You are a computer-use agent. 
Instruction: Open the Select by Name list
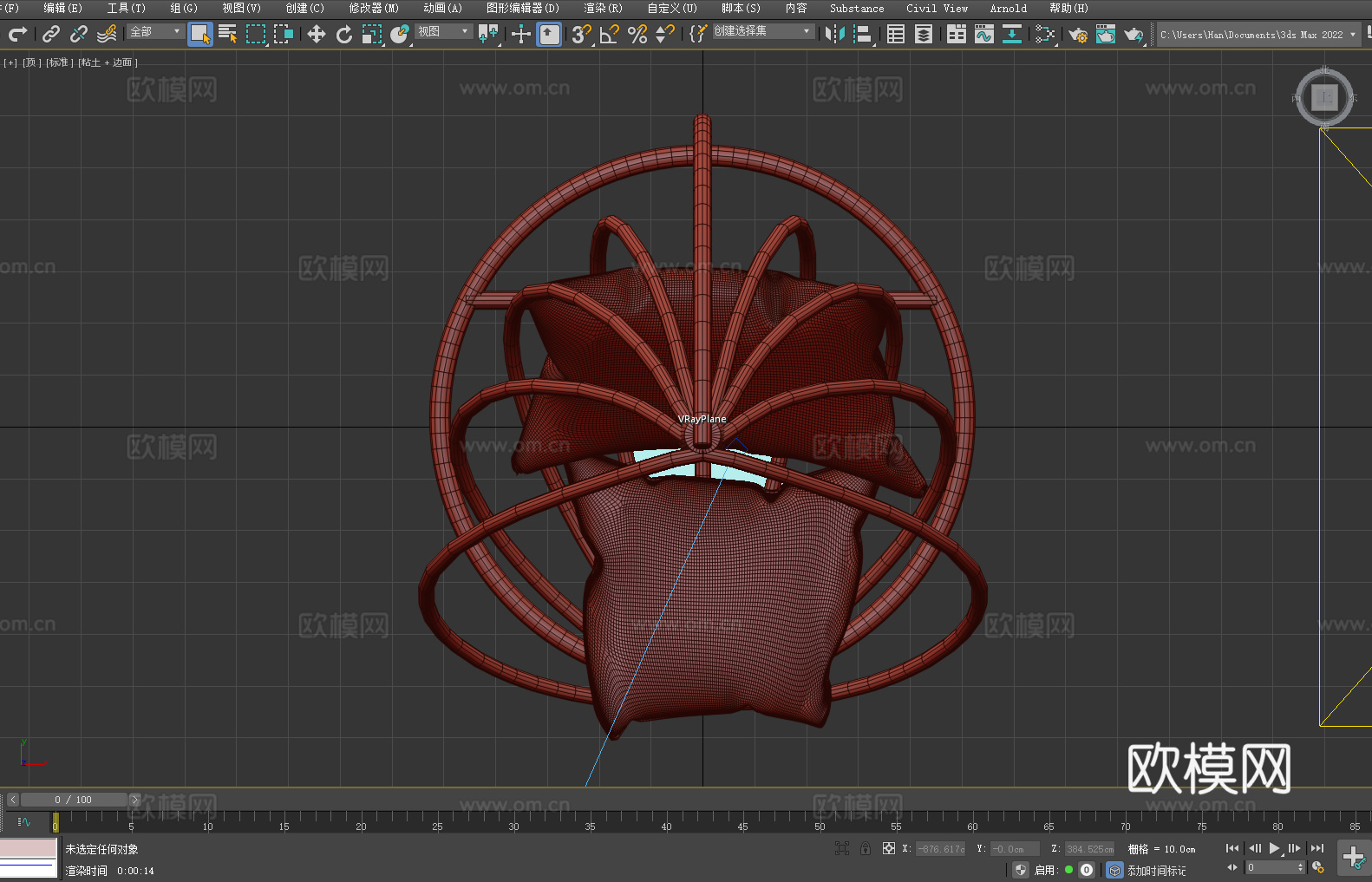coord(228,34)
